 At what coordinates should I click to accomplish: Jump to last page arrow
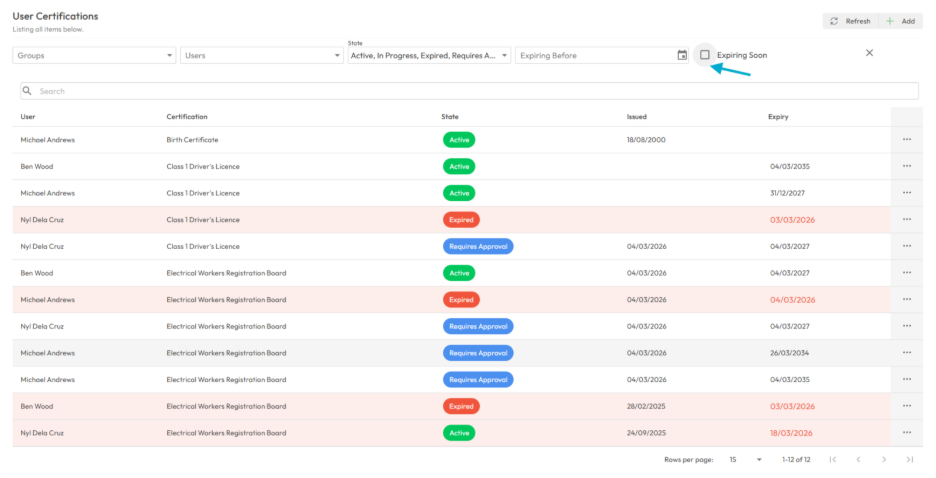909,459
